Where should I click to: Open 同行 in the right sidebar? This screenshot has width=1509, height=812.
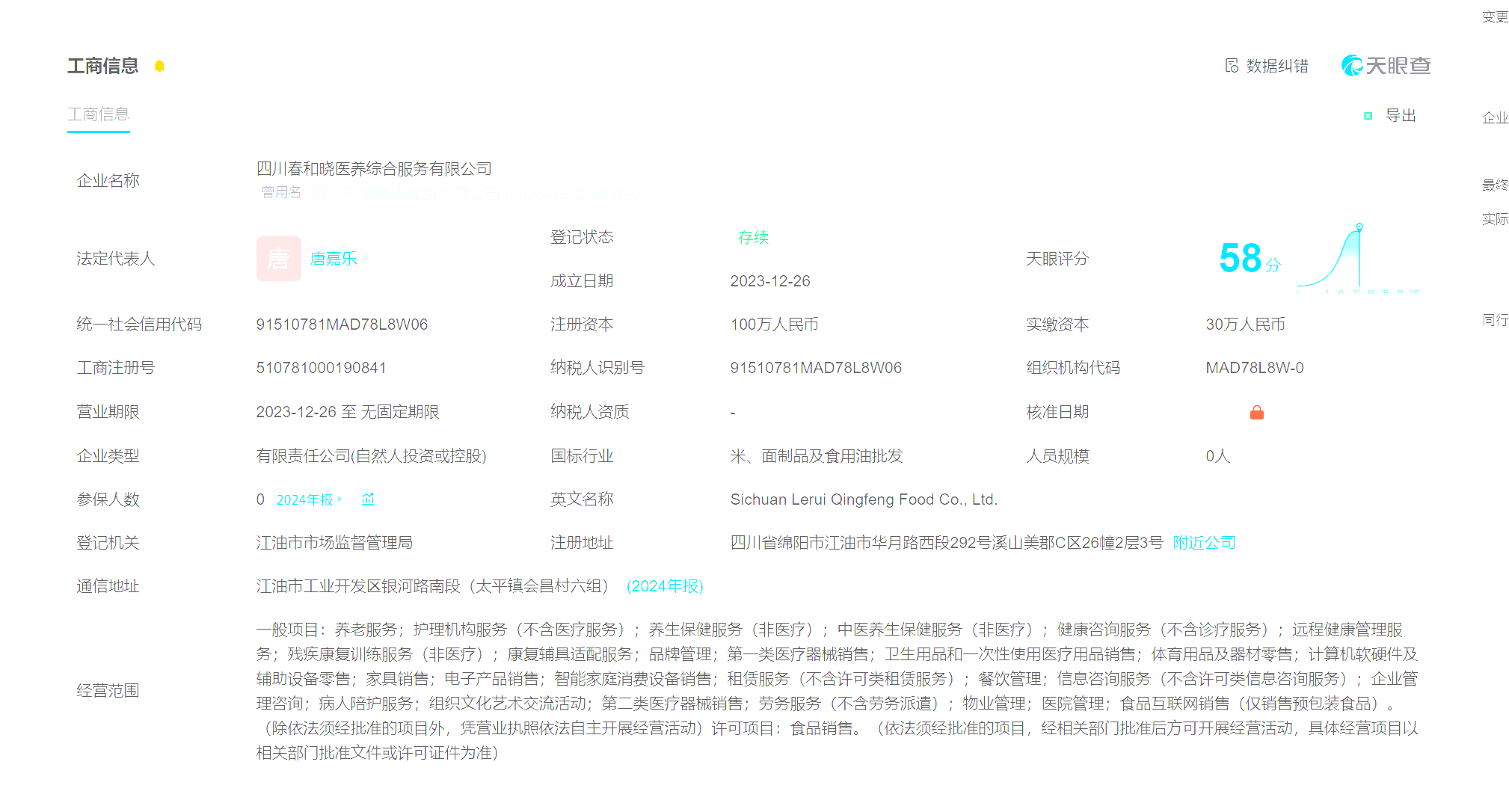(x=1495, y=320)
